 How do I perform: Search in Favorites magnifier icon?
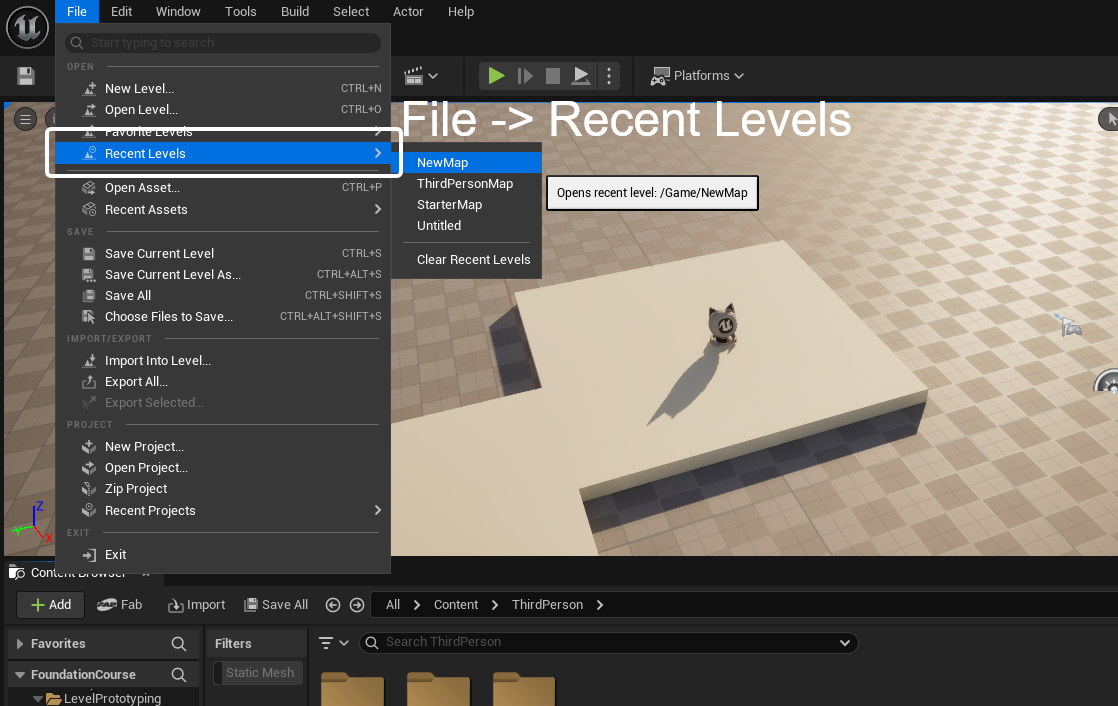pyautogui.click(x=179, y=644)
